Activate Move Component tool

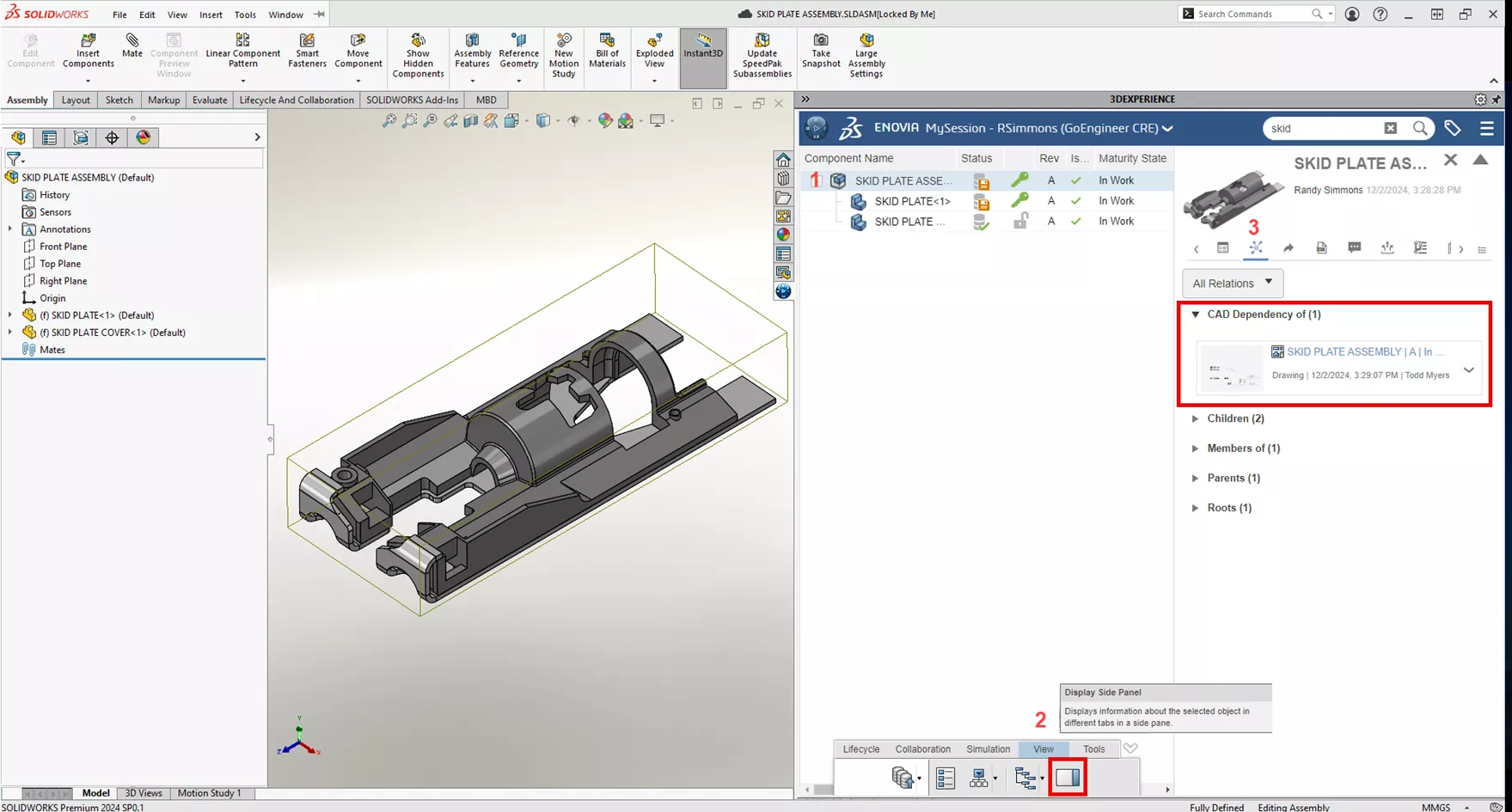tap(358, 52)
